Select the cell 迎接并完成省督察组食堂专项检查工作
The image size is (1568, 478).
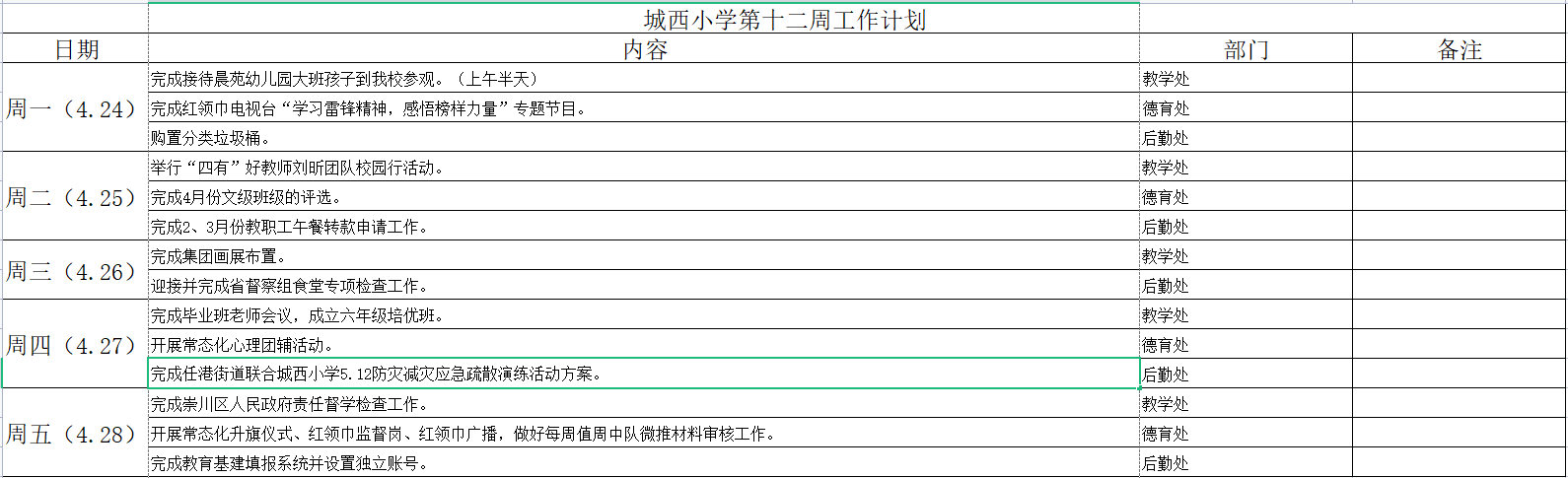(x=644, y=285)
